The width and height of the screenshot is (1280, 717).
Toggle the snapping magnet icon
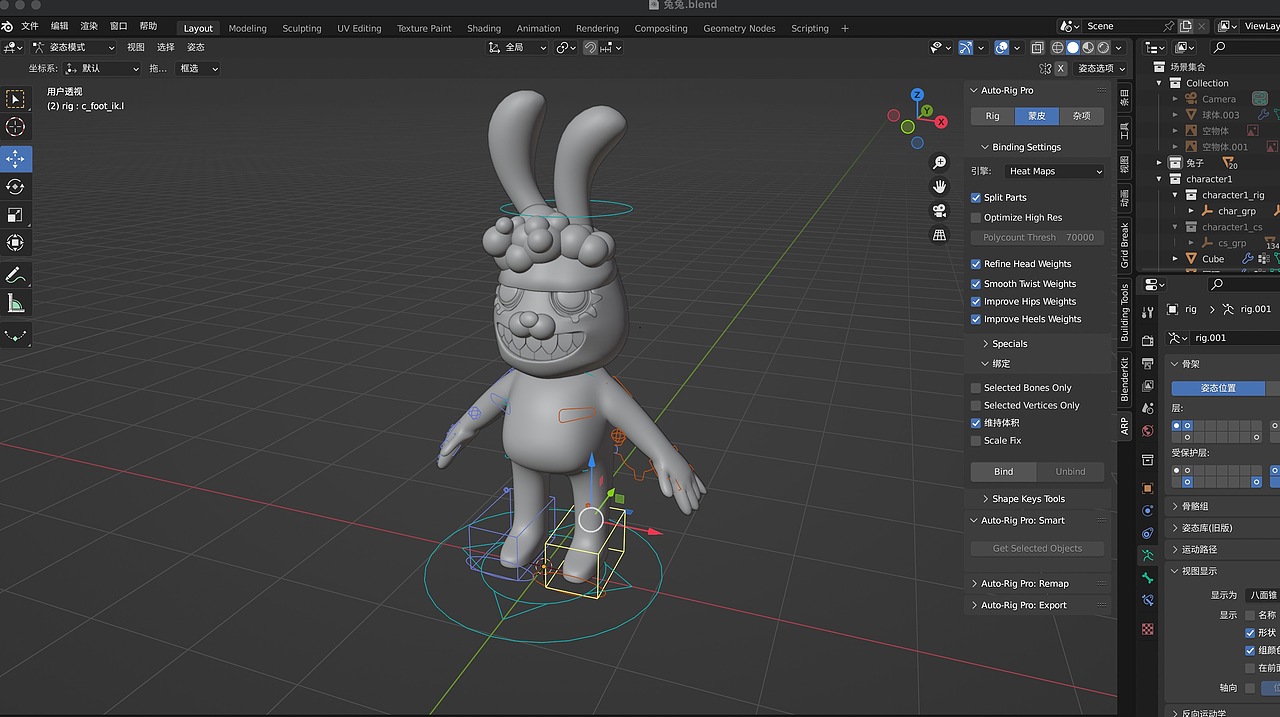(x=589, y=47)
